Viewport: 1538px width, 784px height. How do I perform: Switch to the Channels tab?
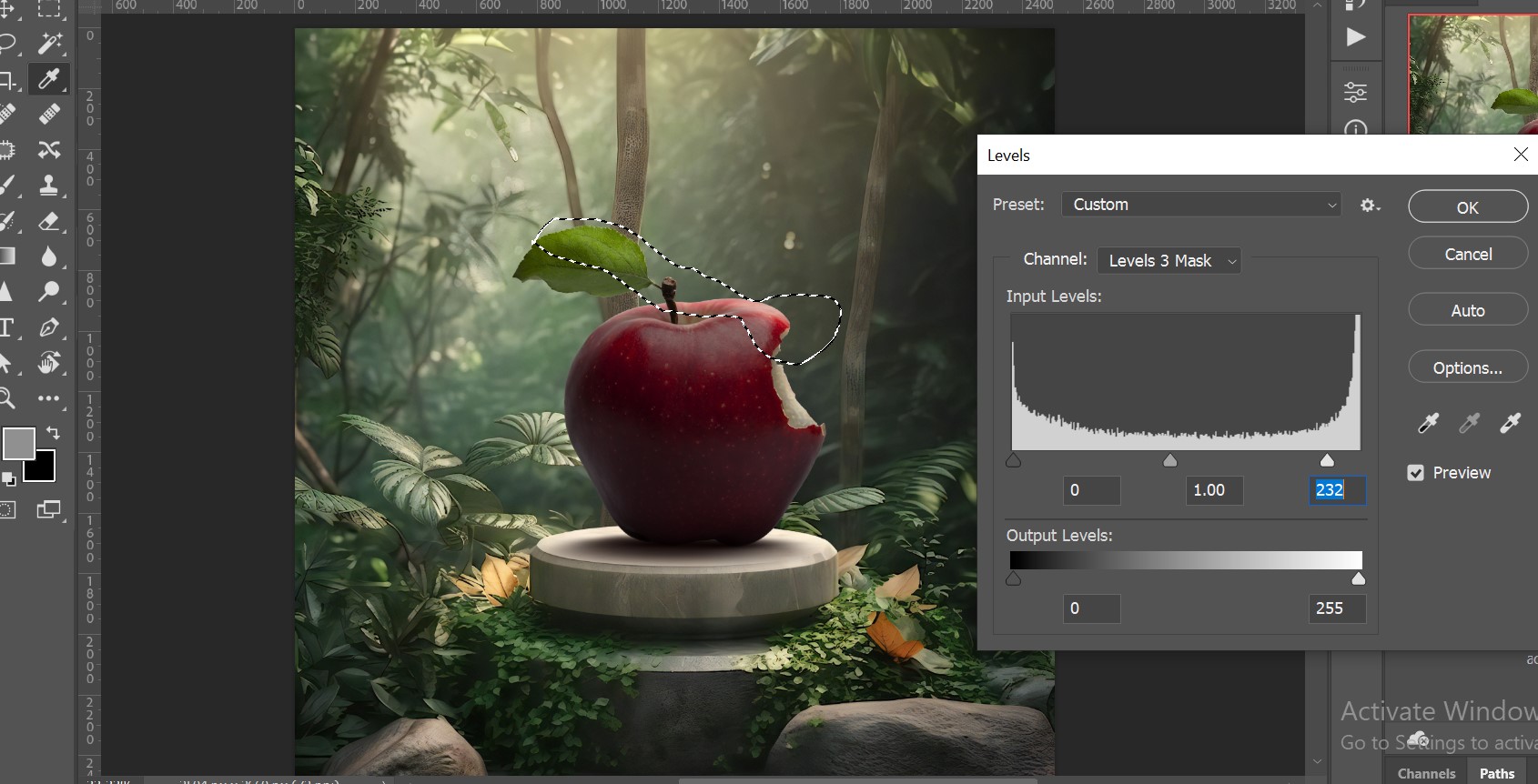pyautogui.click(x=1426, y=773)
